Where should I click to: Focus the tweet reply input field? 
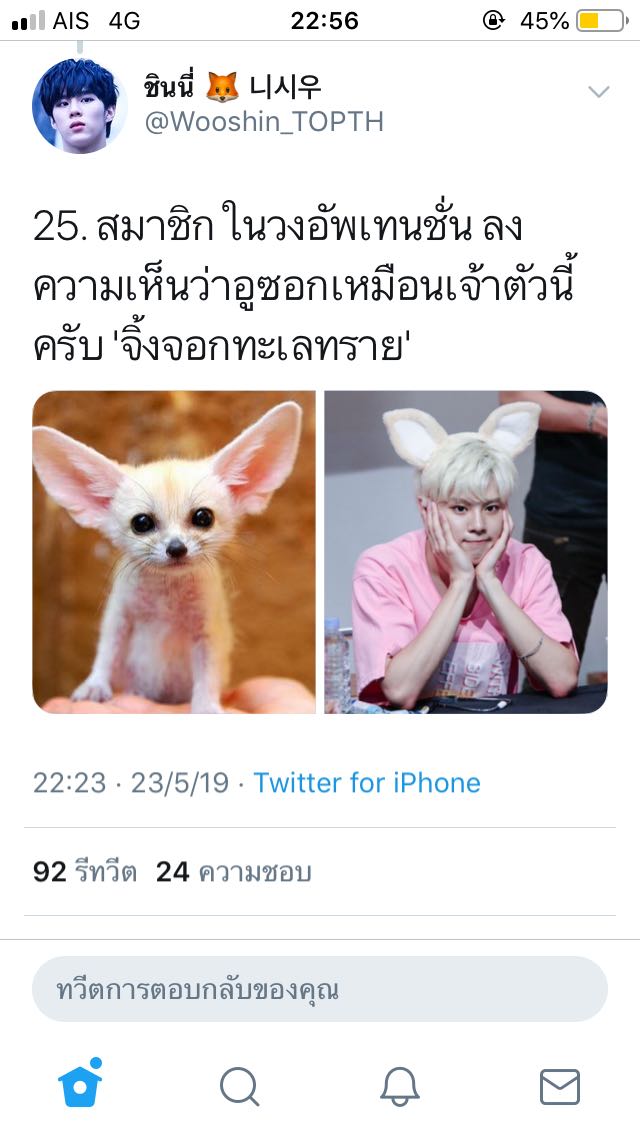pos(320,989)
